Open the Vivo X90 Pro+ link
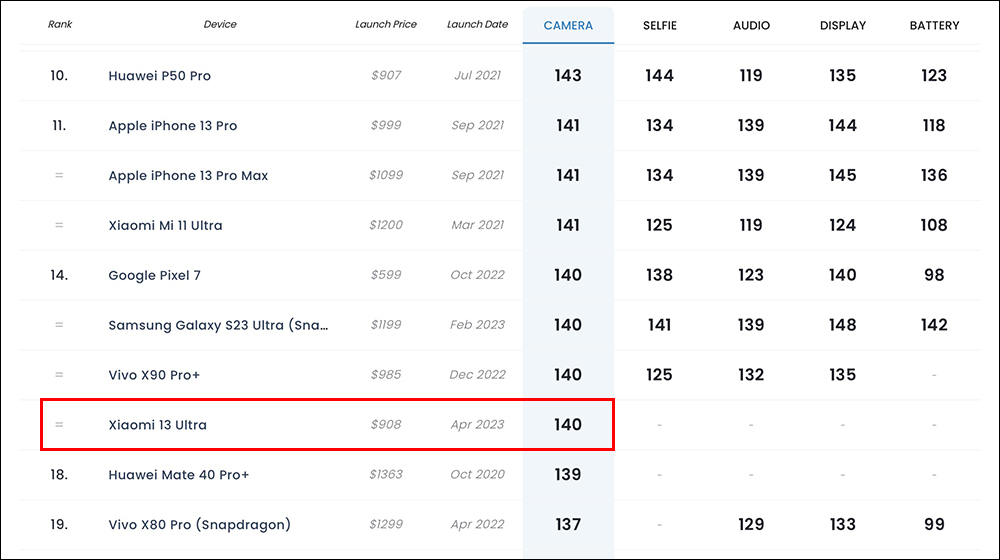 point(154,375)
